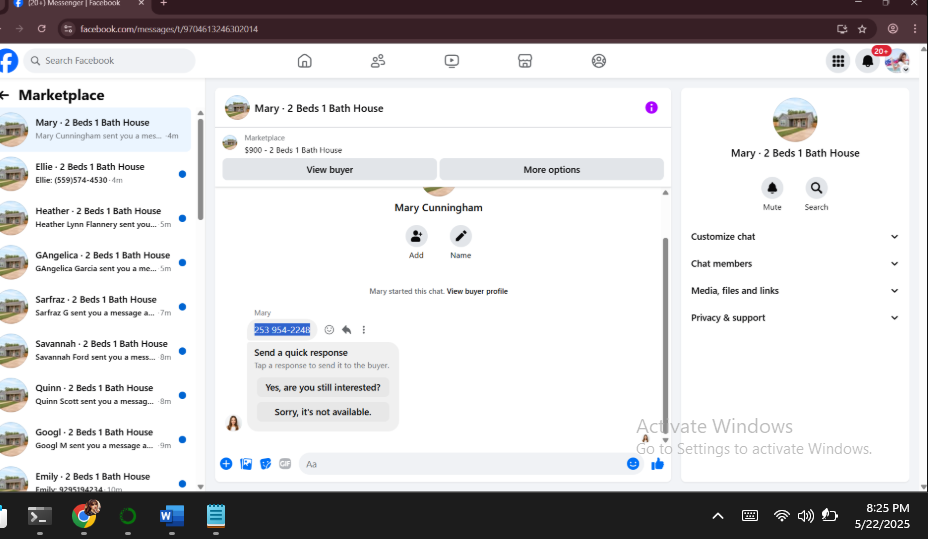Screen dimensions: 928x539
Task: Open GAngelica 2 Beds 1 Bath House chat
Action: (x=95, y=262)
